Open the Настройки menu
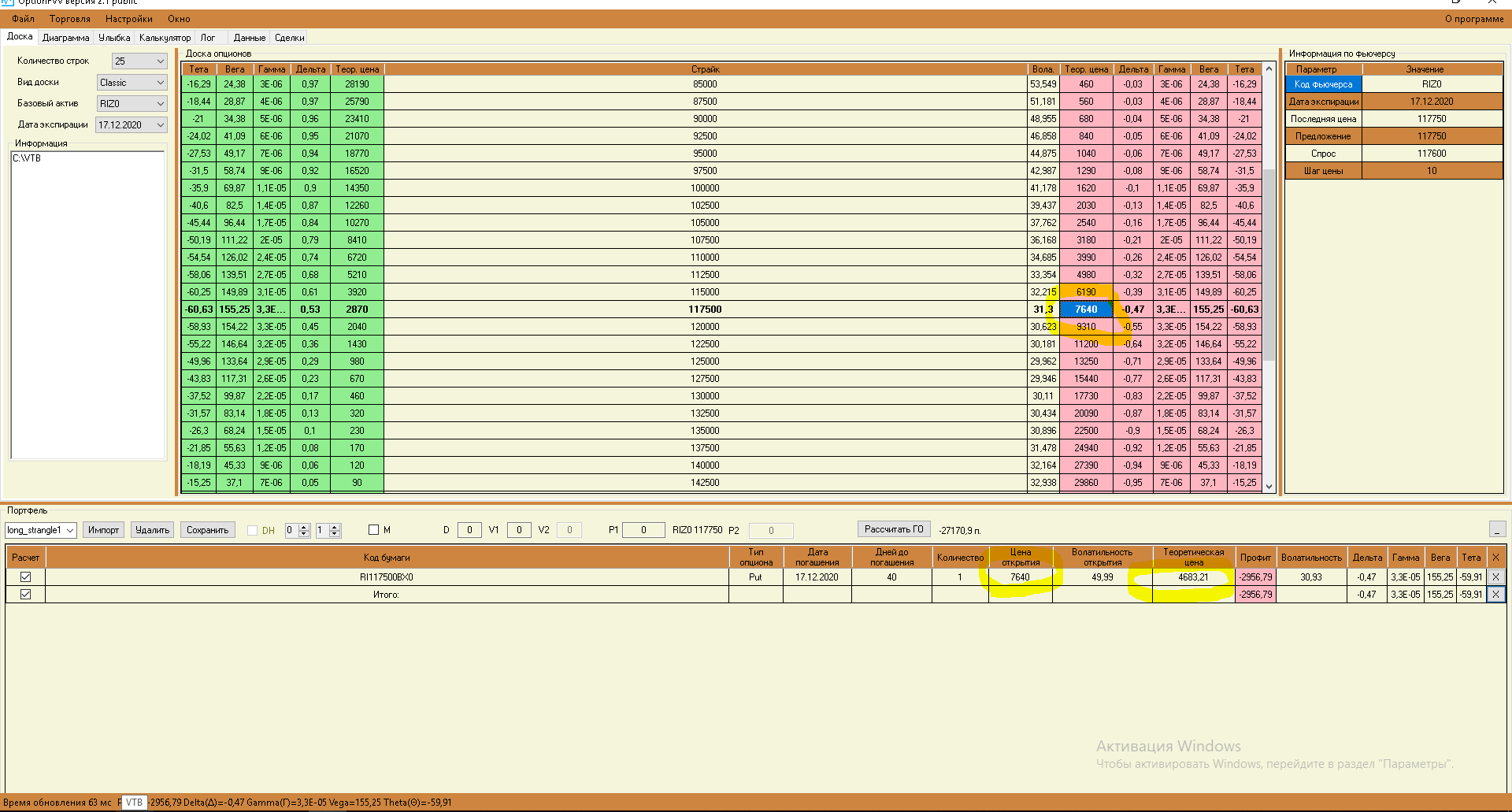1512x812 pixels. (x=129, y=19)
